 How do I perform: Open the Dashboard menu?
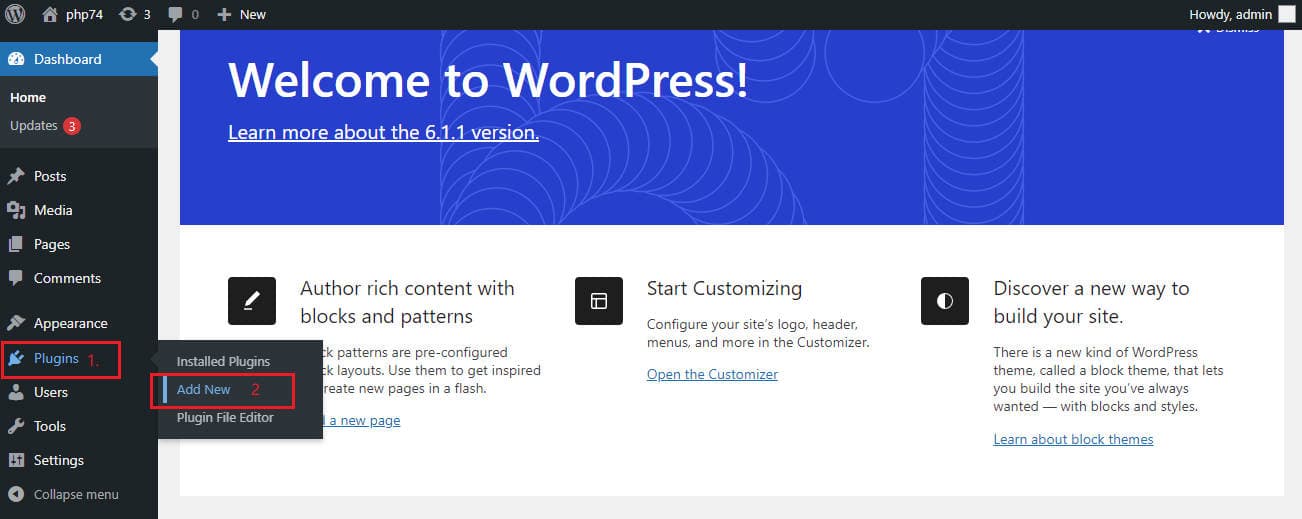[x=79, y=59]
